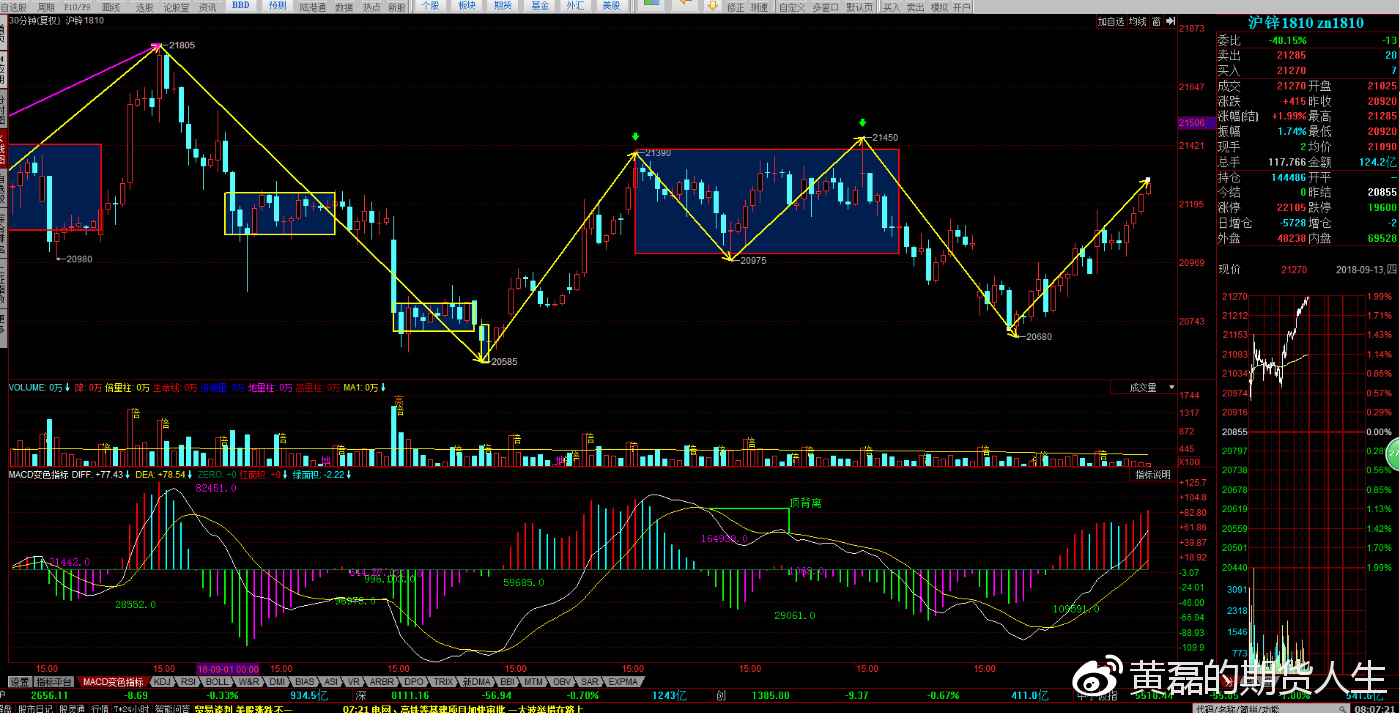Toggle the 多窗口 multi-window mode

tap(825, 6)
